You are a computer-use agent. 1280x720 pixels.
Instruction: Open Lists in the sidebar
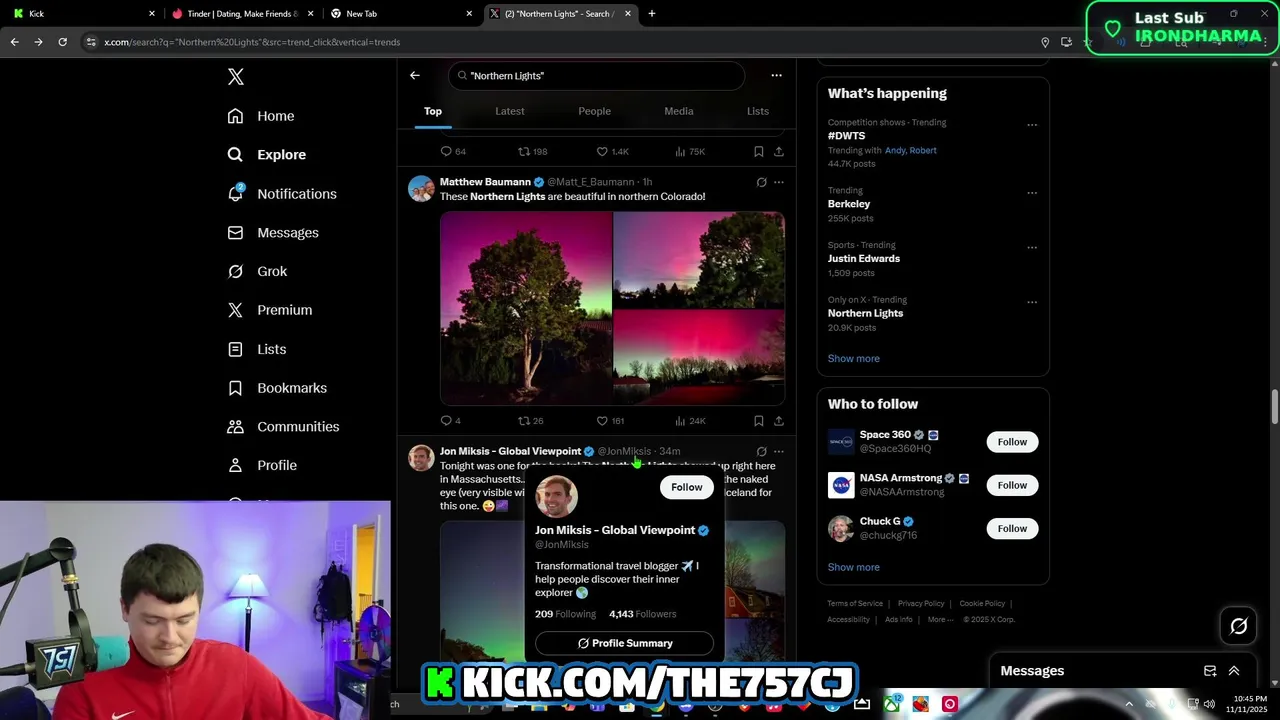257,349
